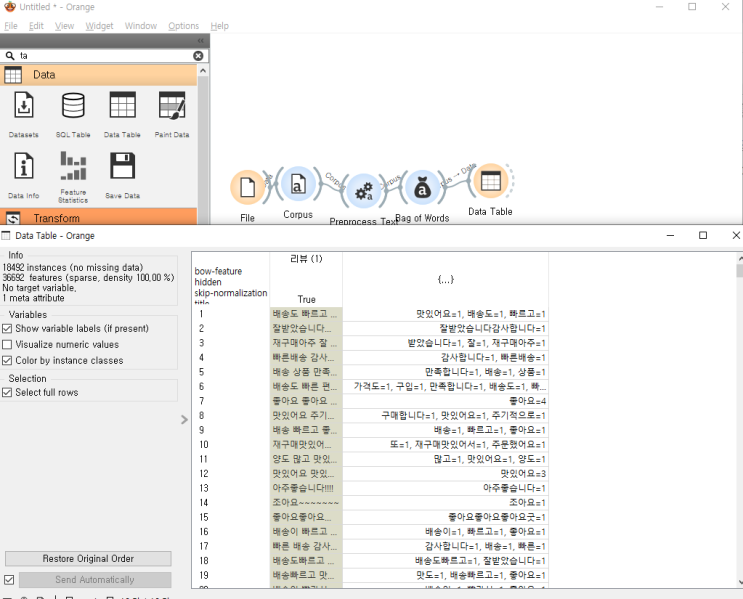Click the Data category table icon
Image resolution: width=743 pixels, height=599 pixels.
pyautogui.click(x=13, y=75)
